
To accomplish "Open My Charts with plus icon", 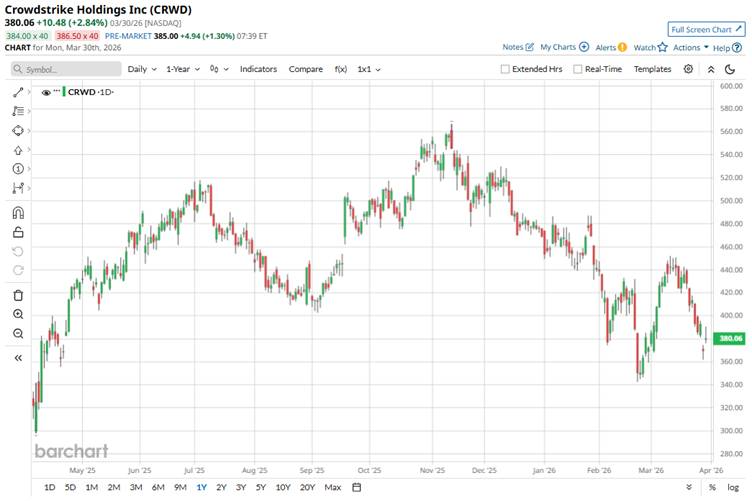I will click(564, 47).
